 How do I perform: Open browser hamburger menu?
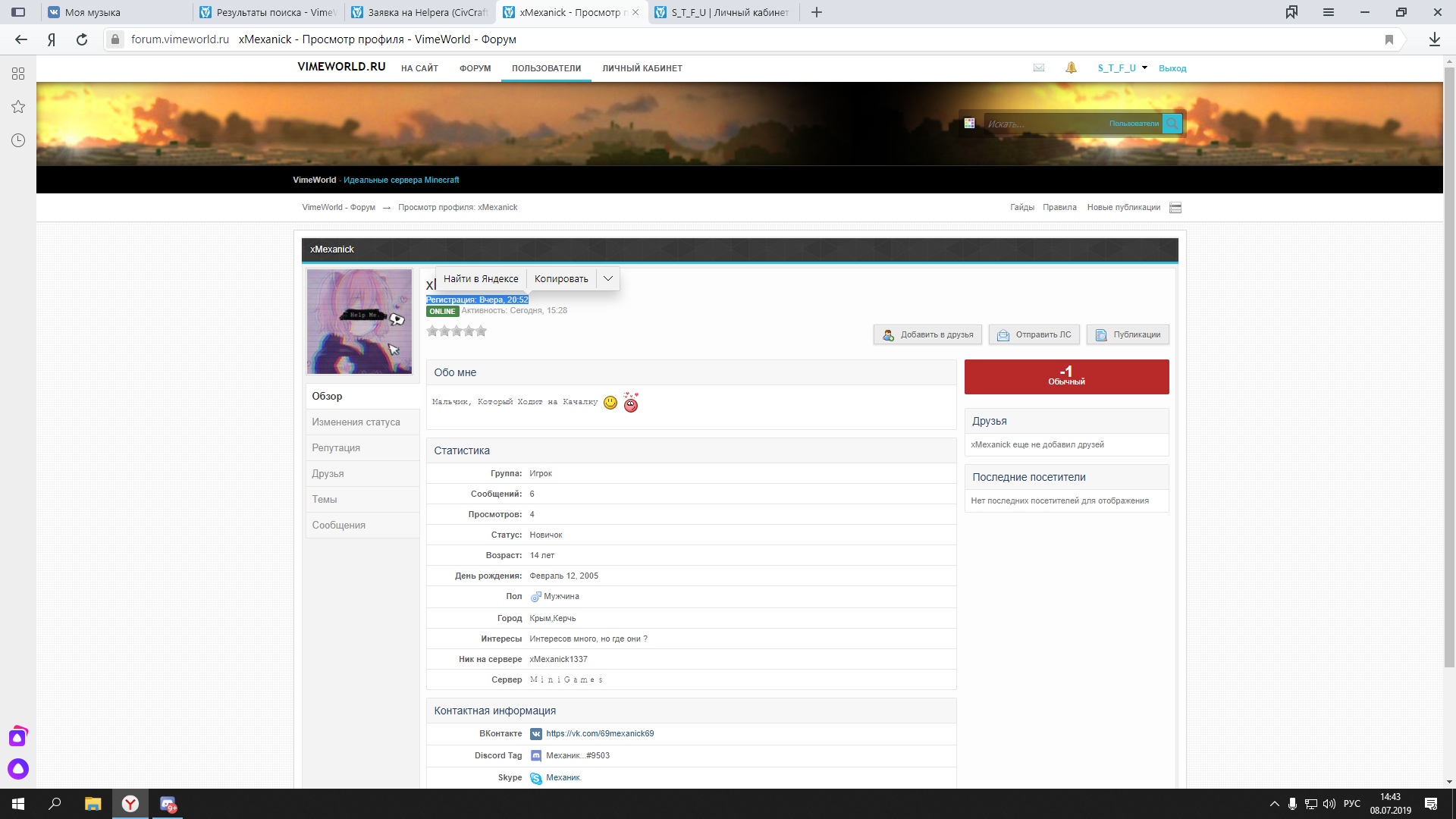click(x=1329, y=12)
